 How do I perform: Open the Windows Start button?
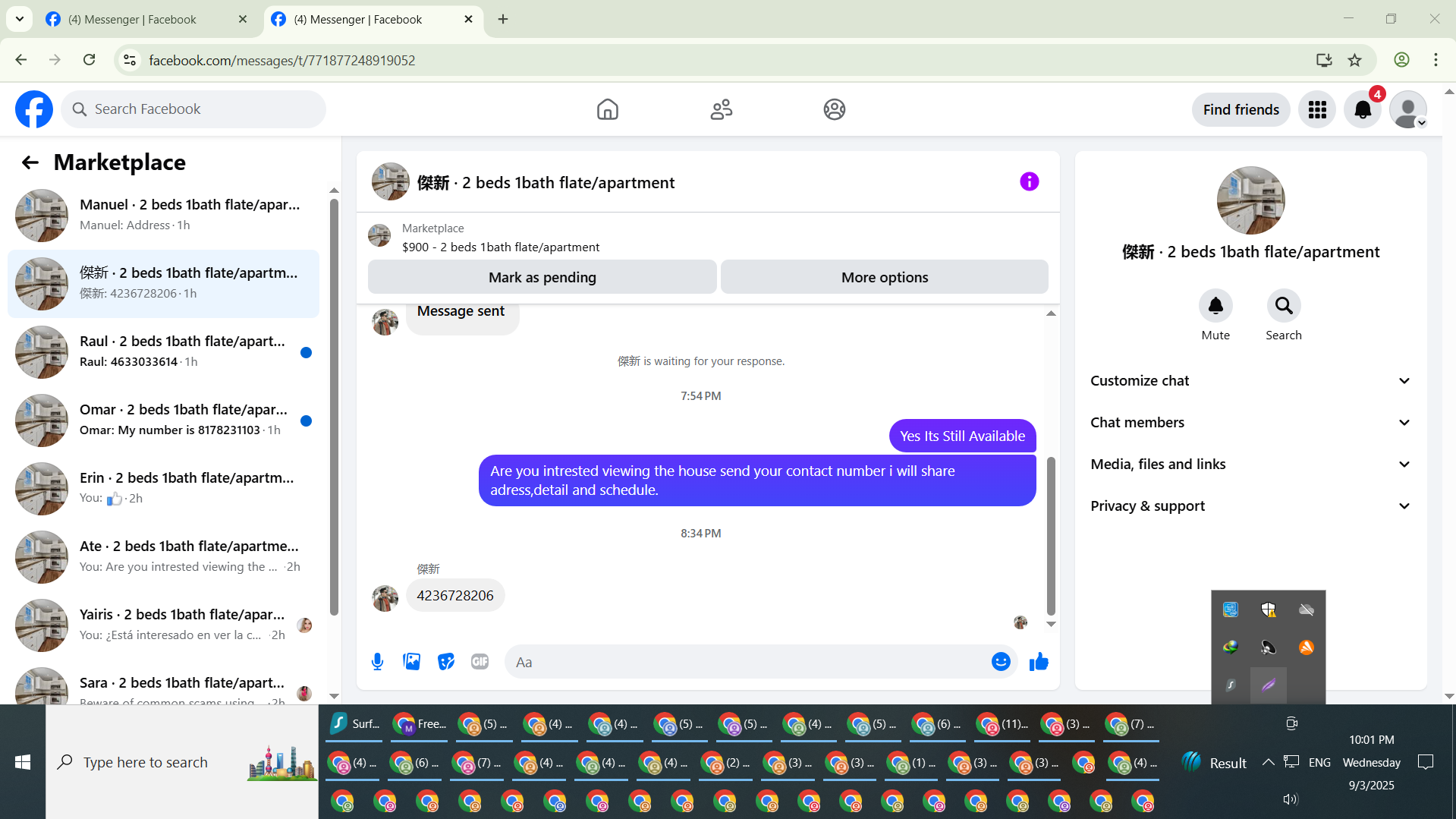23,762
